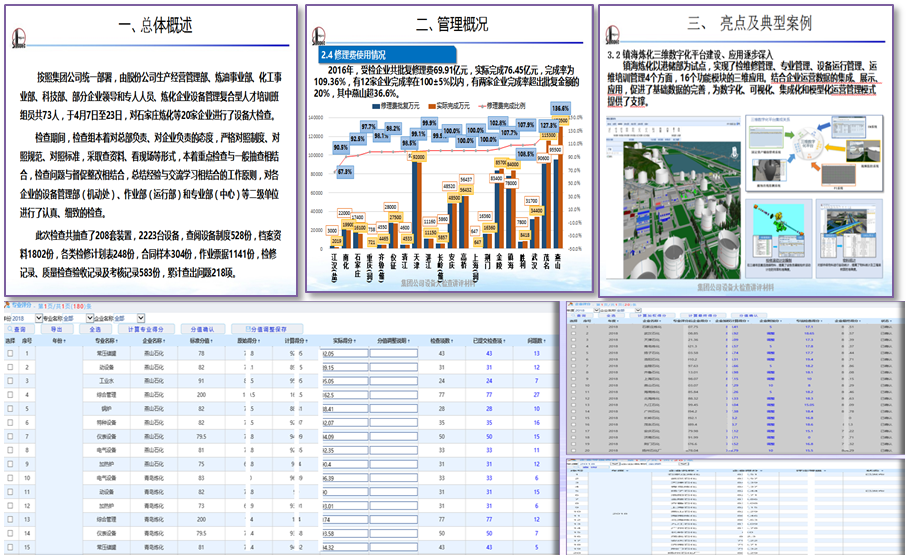Image resolution: width=907 pixels, height=555 pixels.
Task: Click the 修理费批复万元 blue legend swatch
Action: [x=376, y=106]
